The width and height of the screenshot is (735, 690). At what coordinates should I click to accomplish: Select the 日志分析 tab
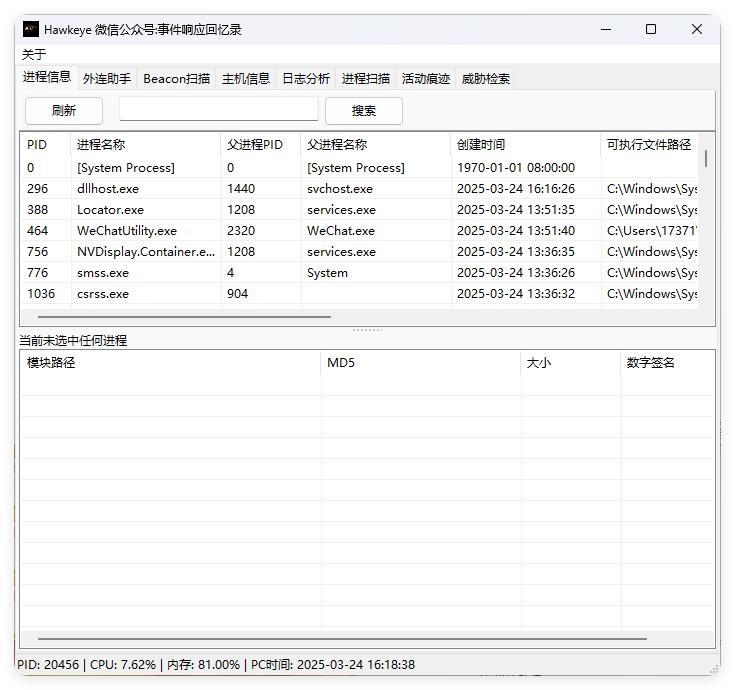(306, 79)
